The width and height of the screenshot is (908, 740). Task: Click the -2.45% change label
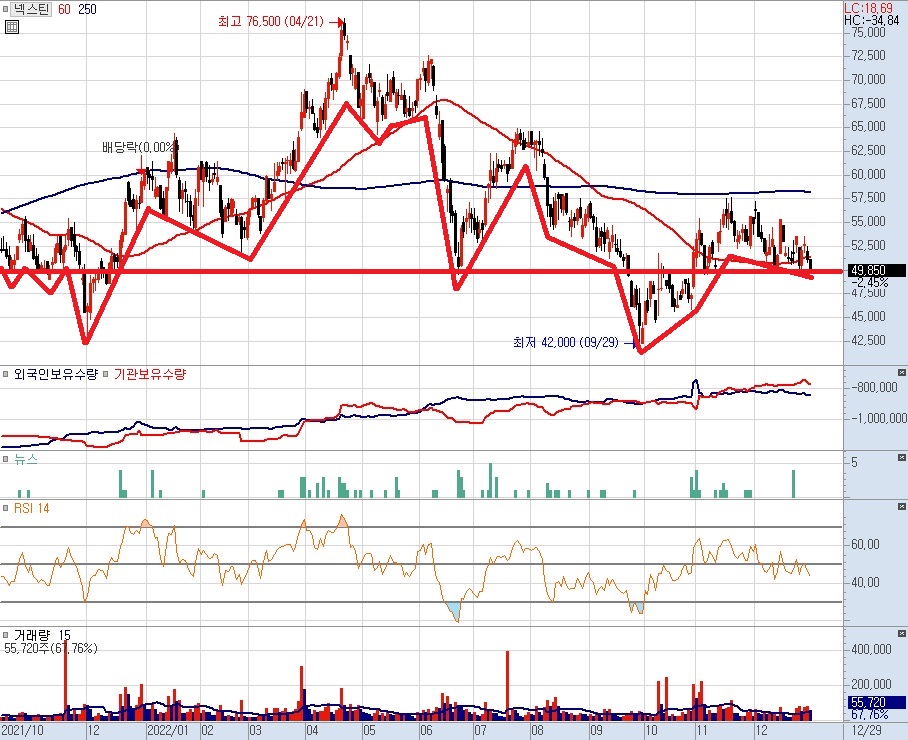(869, 282)
